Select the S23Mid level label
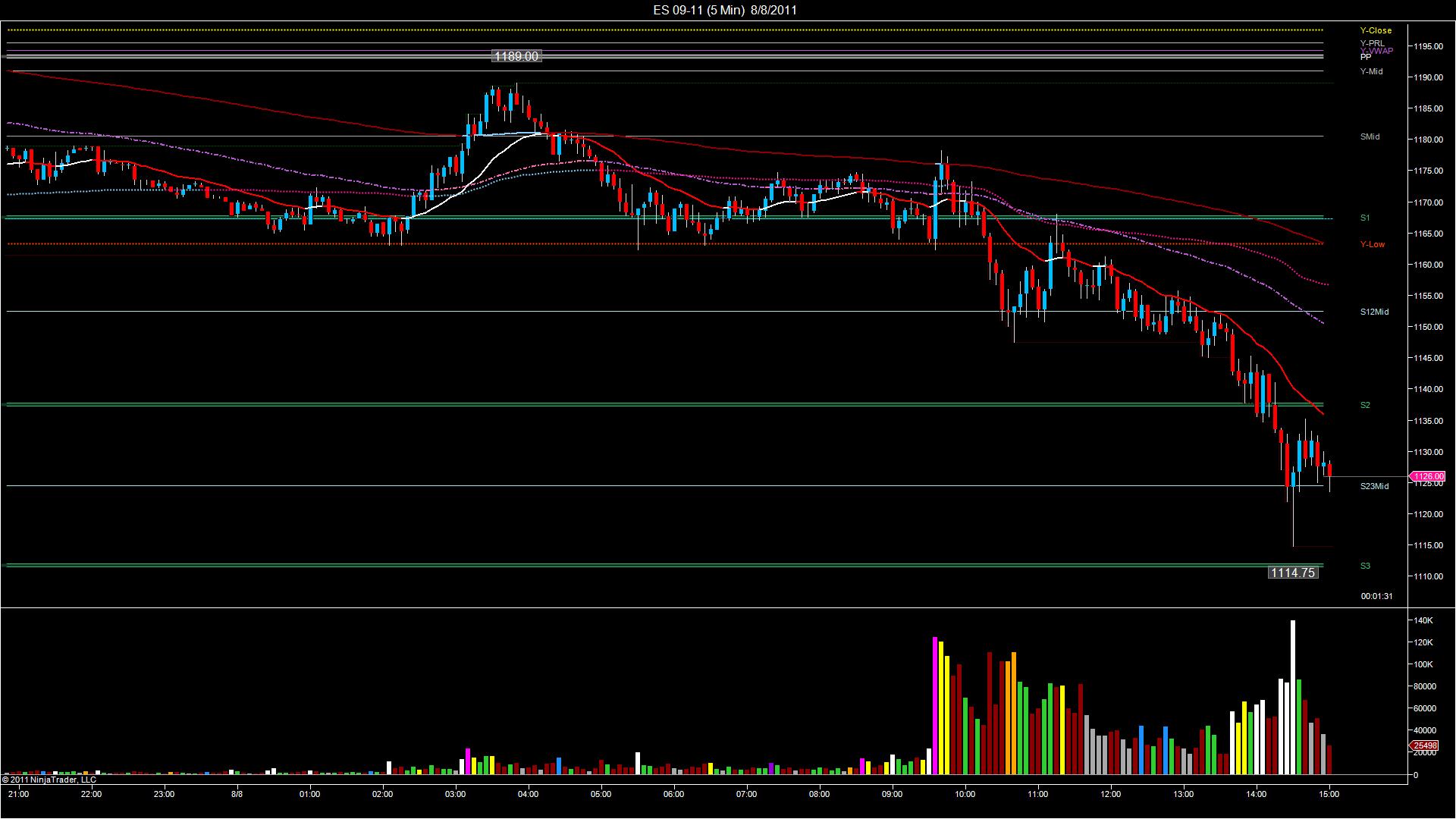 (x=1374, y=486)
